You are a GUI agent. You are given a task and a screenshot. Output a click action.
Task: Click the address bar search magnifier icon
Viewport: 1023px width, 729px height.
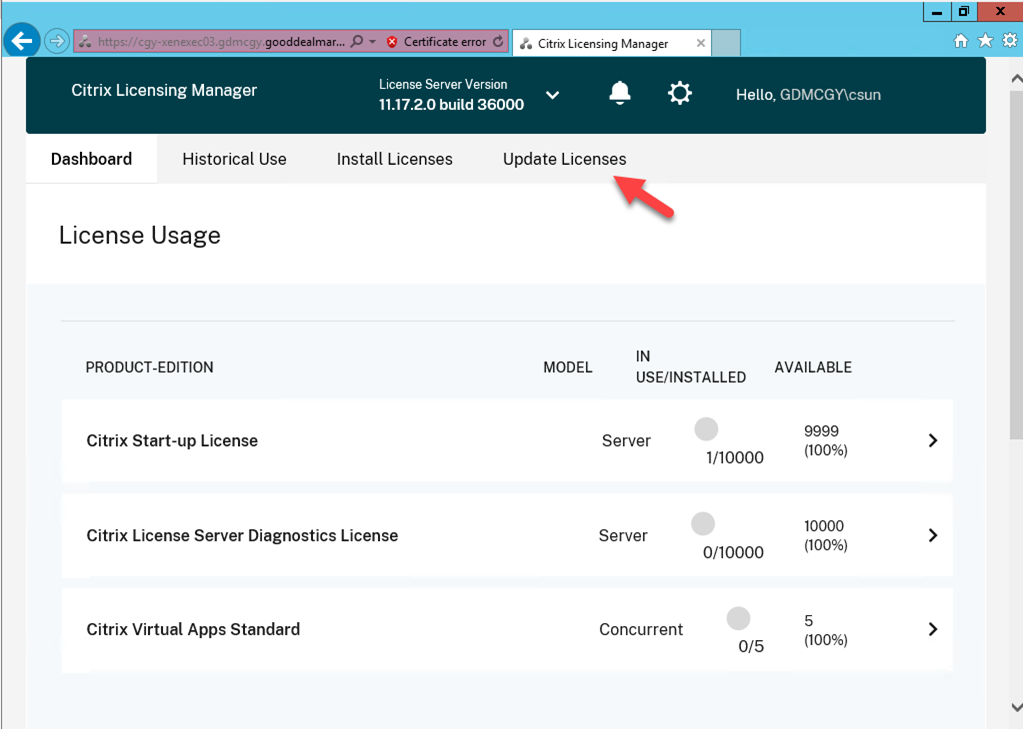357,42
